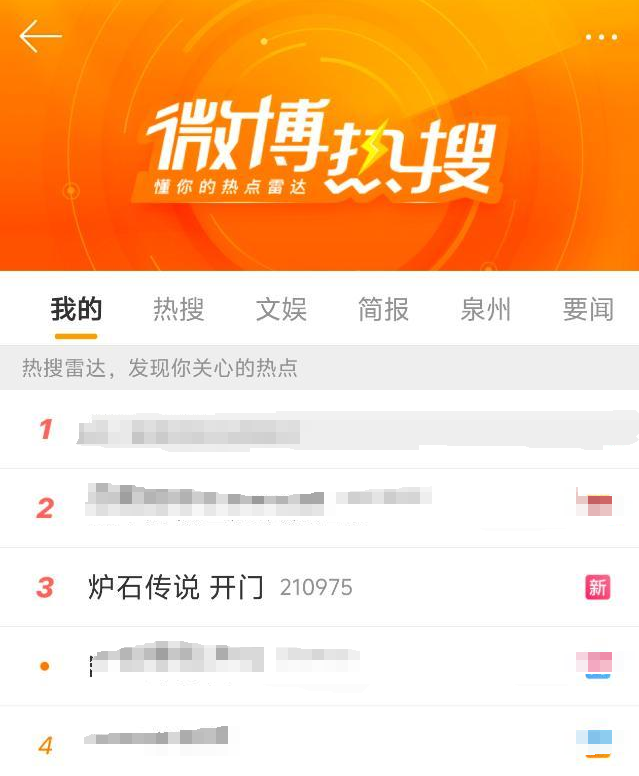Screen dimensions: 639x776
Task: Open the three-dot more options menu
Action: pyautogui.click(x=601, y=37)
